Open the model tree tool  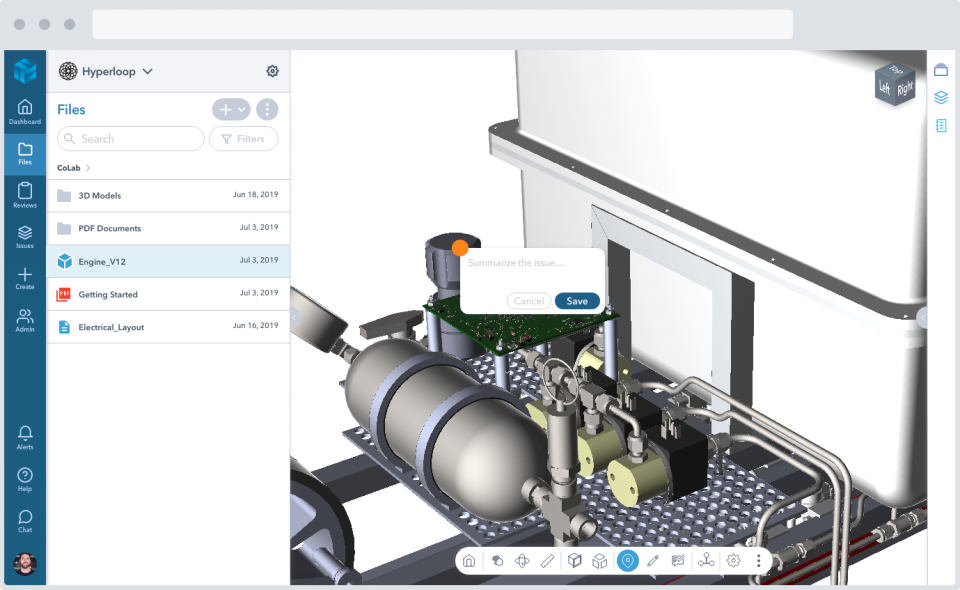pyautogui.click(x=706, y=561)
